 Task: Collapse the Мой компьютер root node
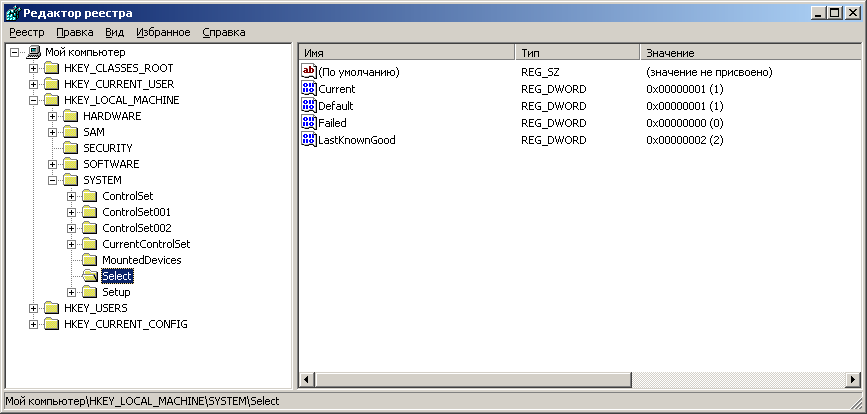point(14,53)
